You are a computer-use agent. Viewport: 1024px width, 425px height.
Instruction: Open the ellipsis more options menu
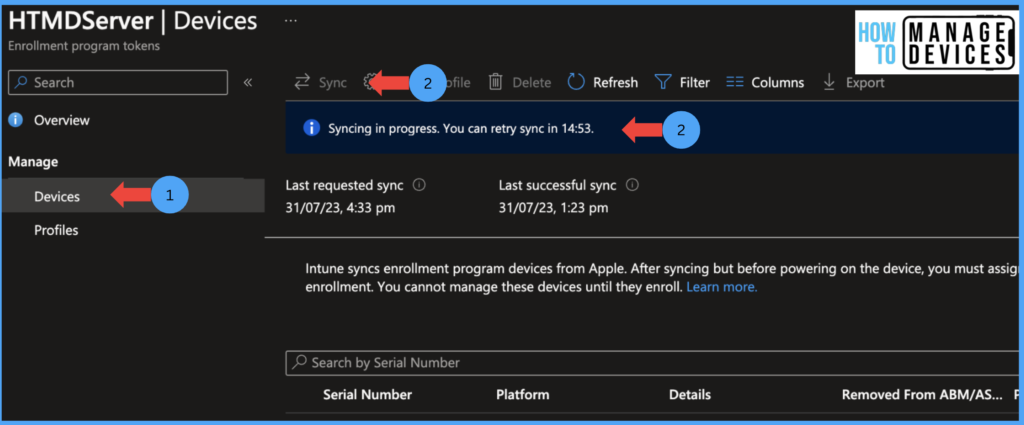(x=291, y=21)
